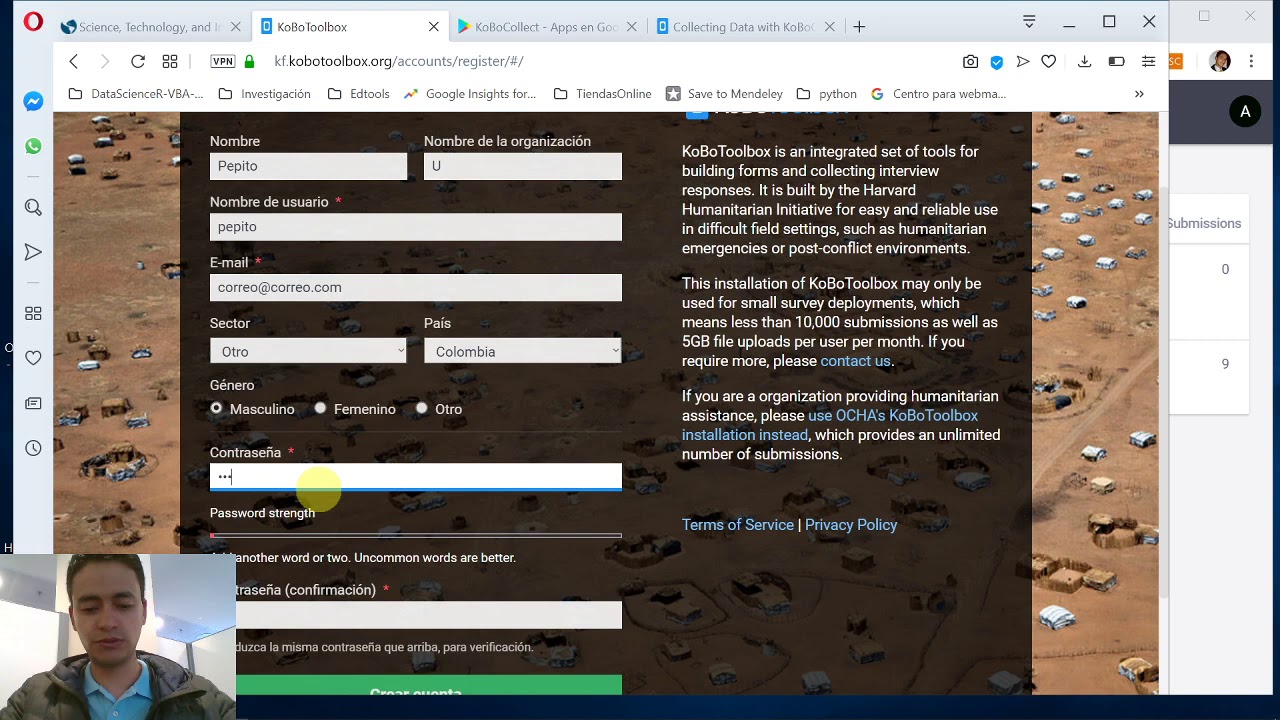Show more bookmarks with double chevron
The image size is (1280, 720).
point(1139,94)
